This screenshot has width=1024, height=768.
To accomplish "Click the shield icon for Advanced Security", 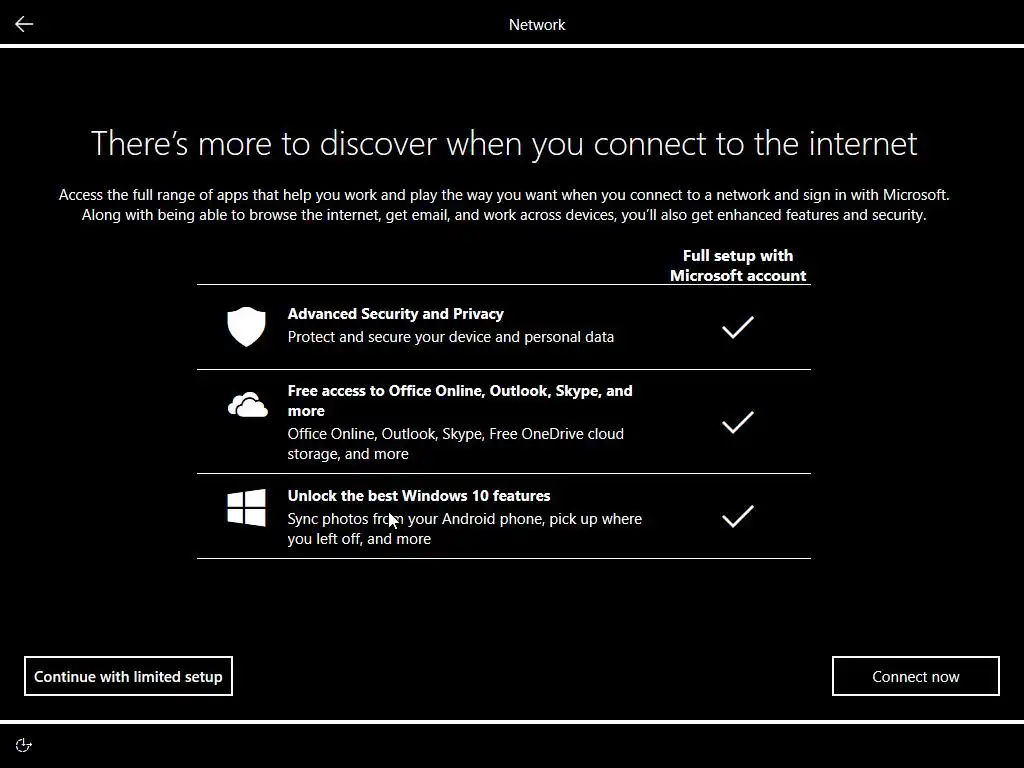I will 246,327.
